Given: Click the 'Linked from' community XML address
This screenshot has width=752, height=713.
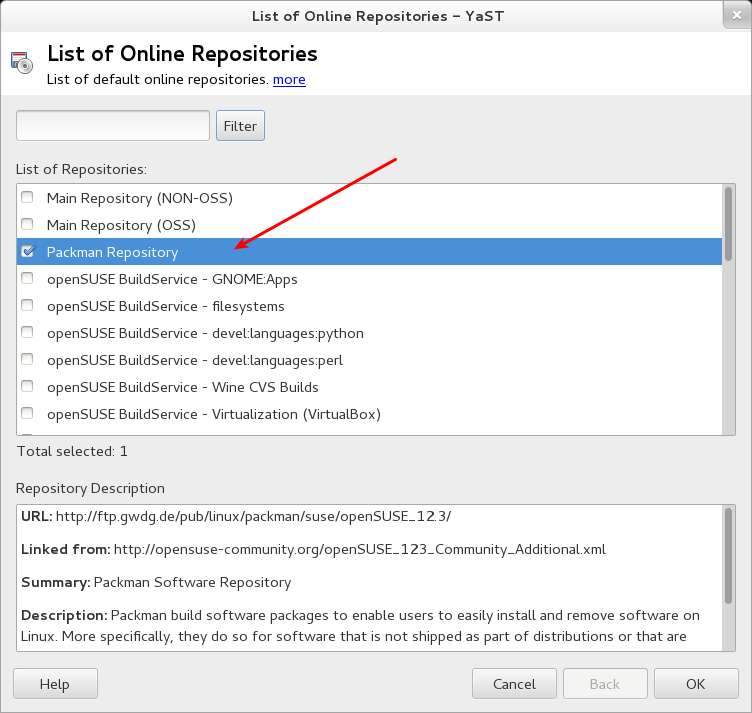Looking at the screenshot, I should click(360, 549).
